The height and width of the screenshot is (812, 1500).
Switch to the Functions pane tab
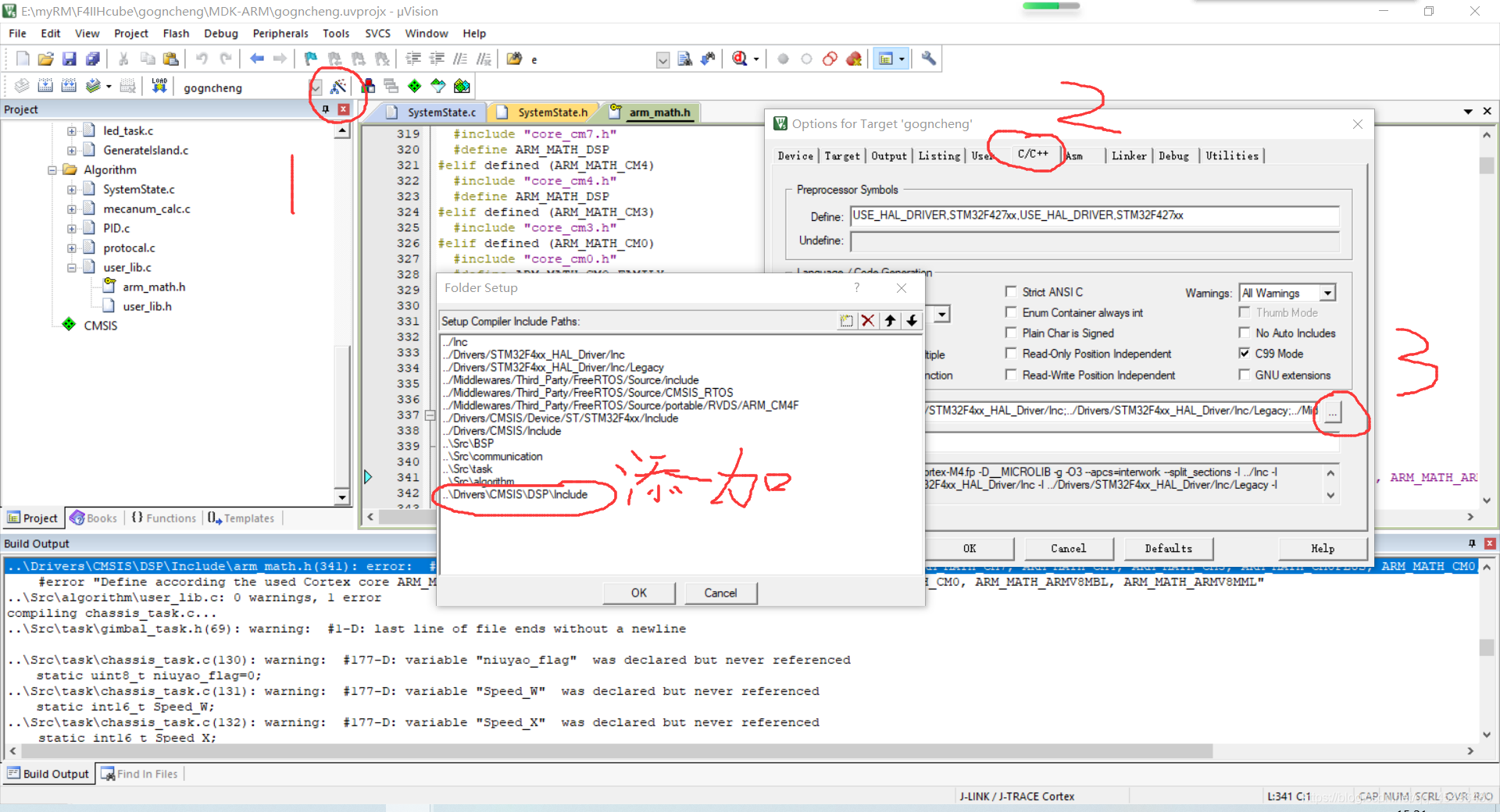coord(164,518)
